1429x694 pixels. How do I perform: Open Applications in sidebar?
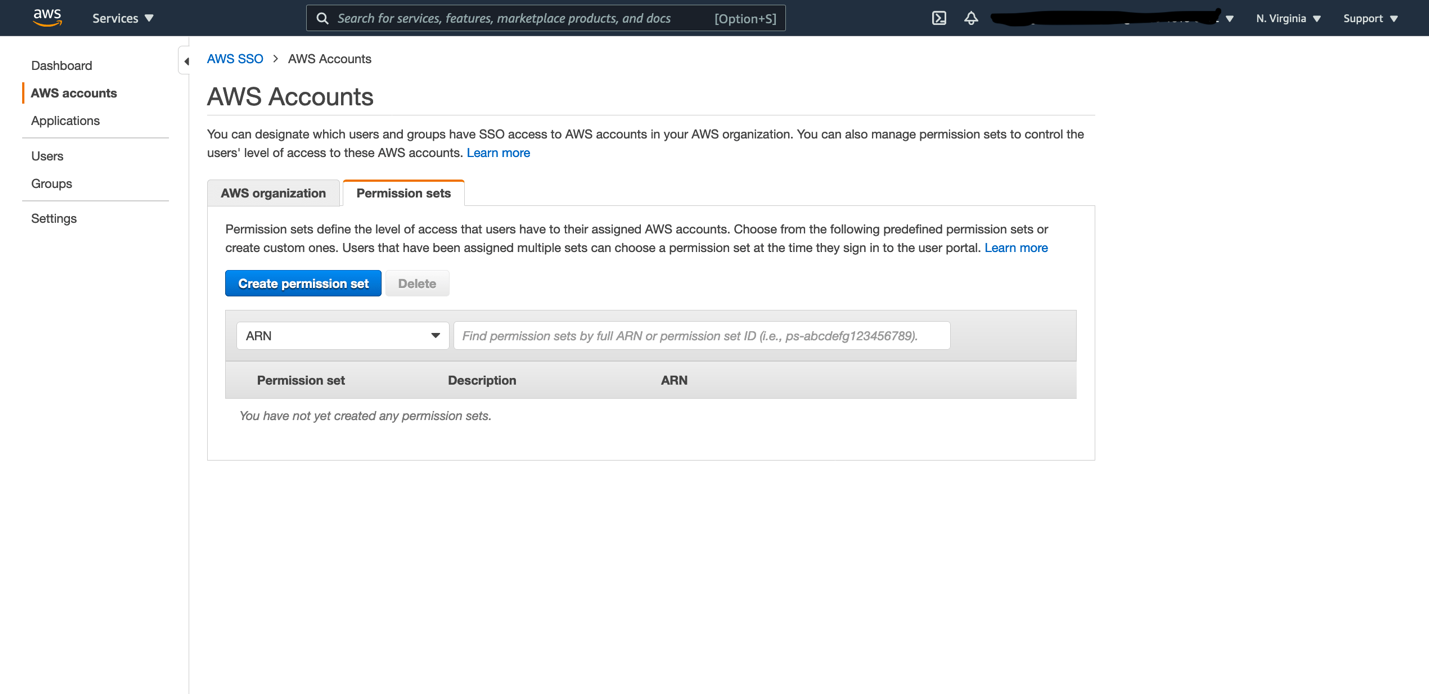(65, 121)
